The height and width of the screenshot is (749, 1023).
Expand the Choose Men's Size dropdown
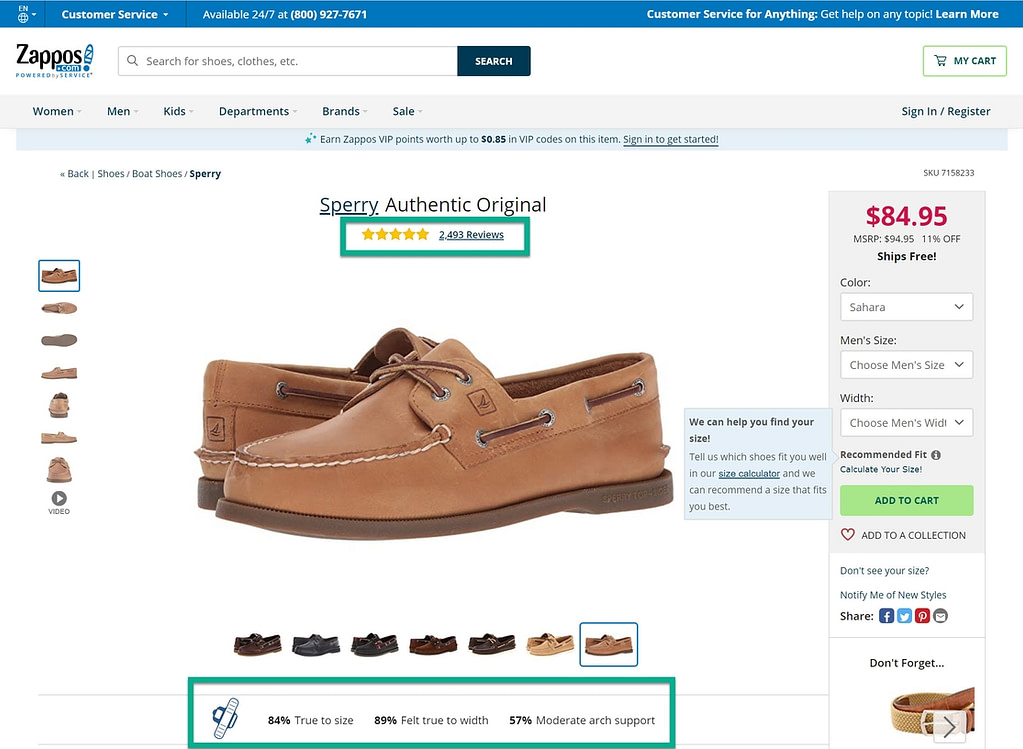click(x=906, y=364)
